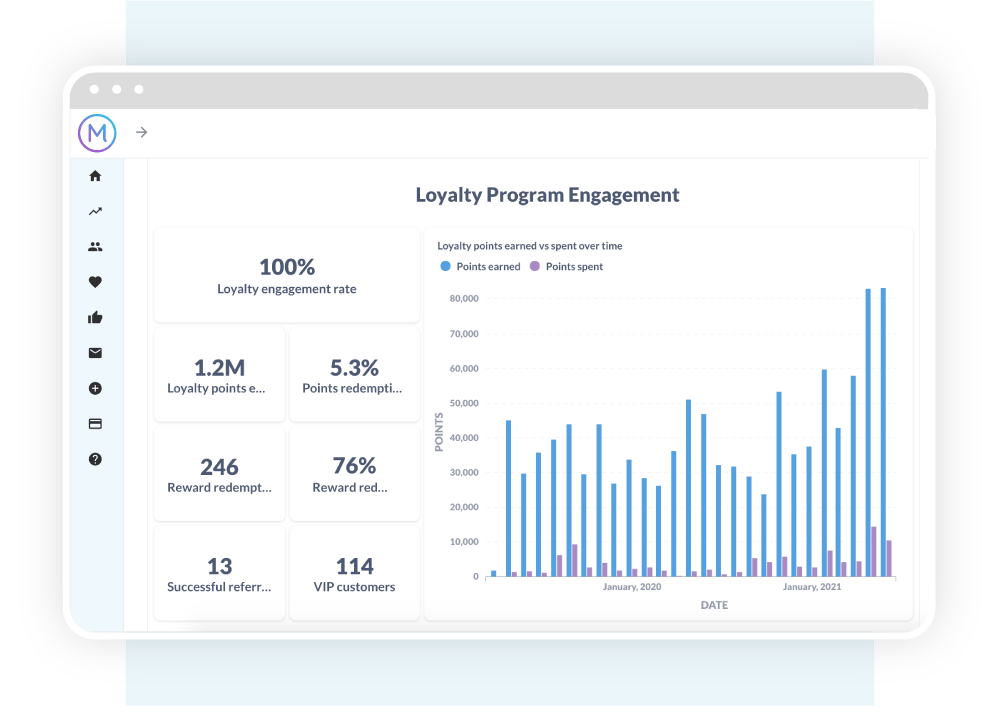Click the 114 VIP customers card
Screen dimensions: 1000x722
[354, 575]
